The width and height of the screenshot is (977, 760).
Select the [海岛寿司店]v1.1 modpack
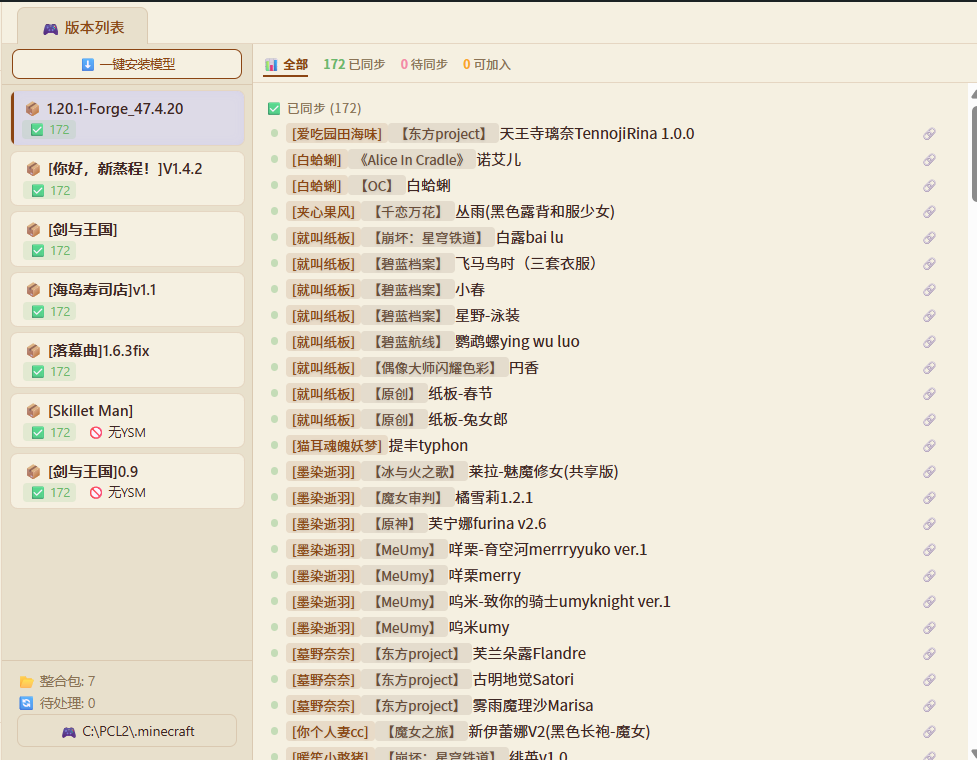point(128,299)
